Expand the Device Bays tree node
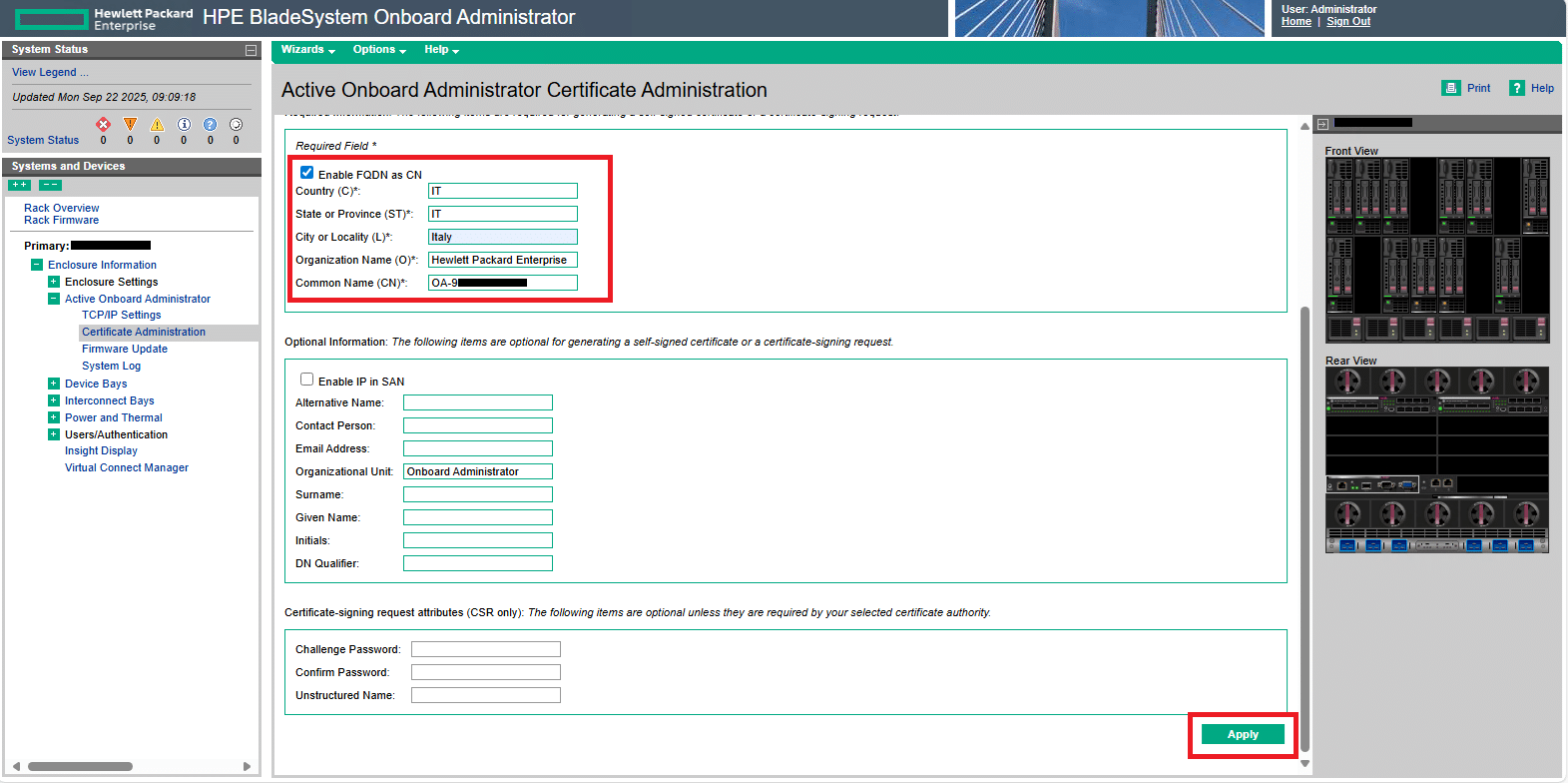Viewport: 1568px width, 783px height. [x=54, y=384]
